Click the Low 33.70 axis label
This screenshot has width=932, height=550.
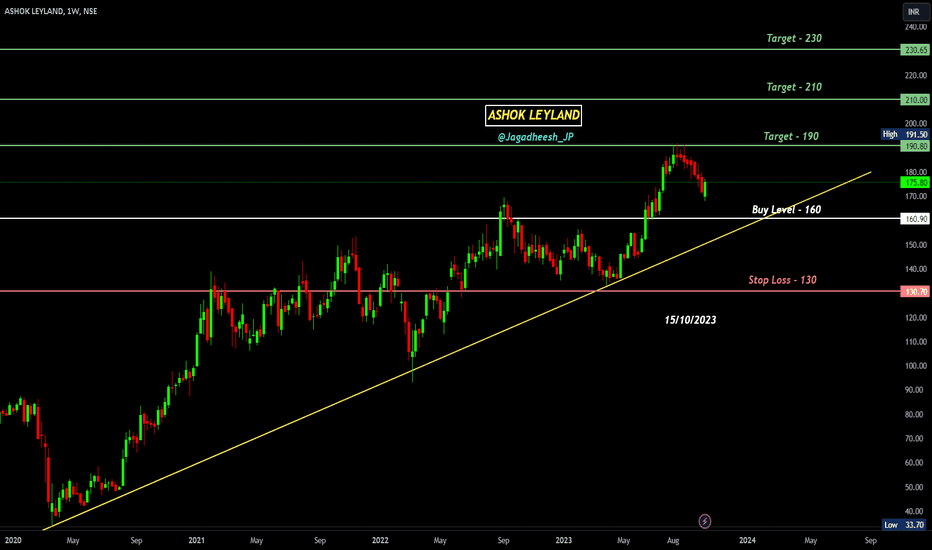pos(905,524)
